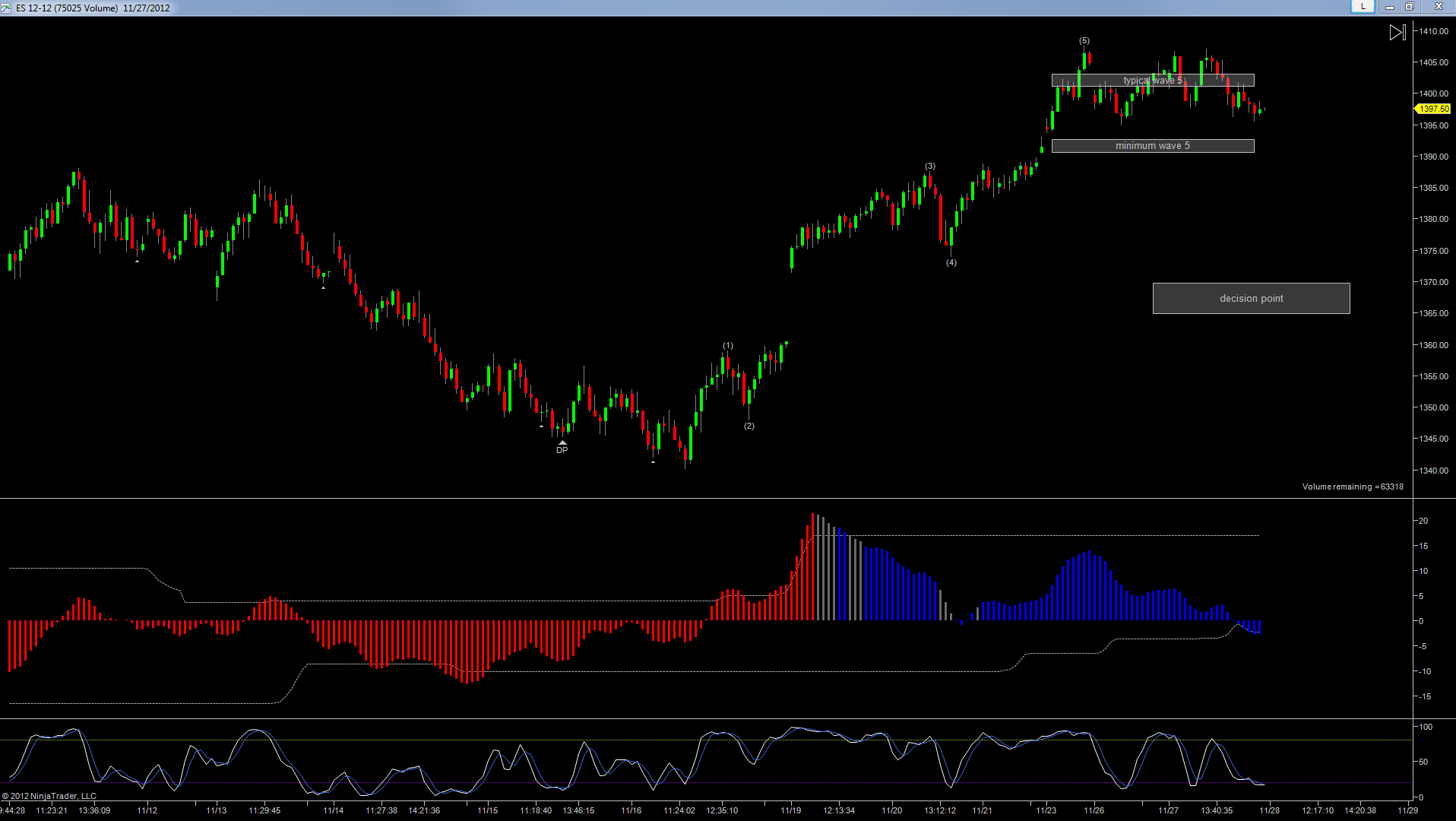The width and height of the screenshot is (1456, 821).
Task: Click the (1) wave label
Action: pos(728,346)
